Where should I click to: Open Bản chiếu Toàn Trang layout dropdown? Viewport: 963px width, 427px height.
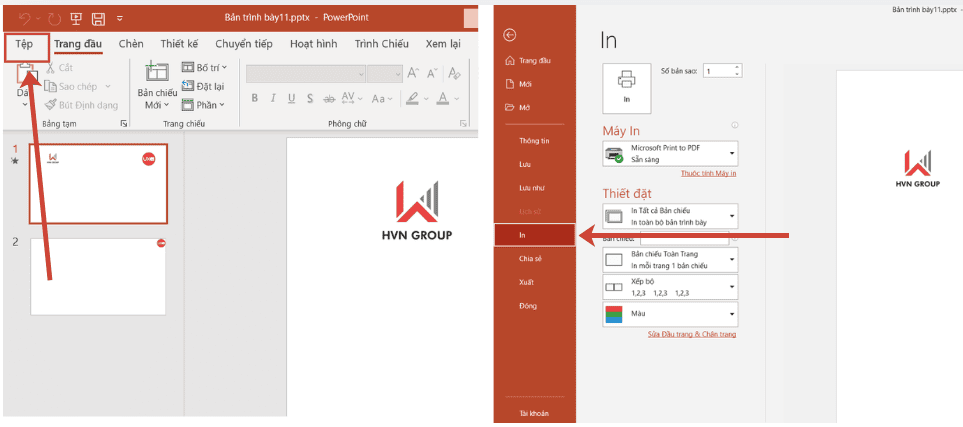point(671,260)
